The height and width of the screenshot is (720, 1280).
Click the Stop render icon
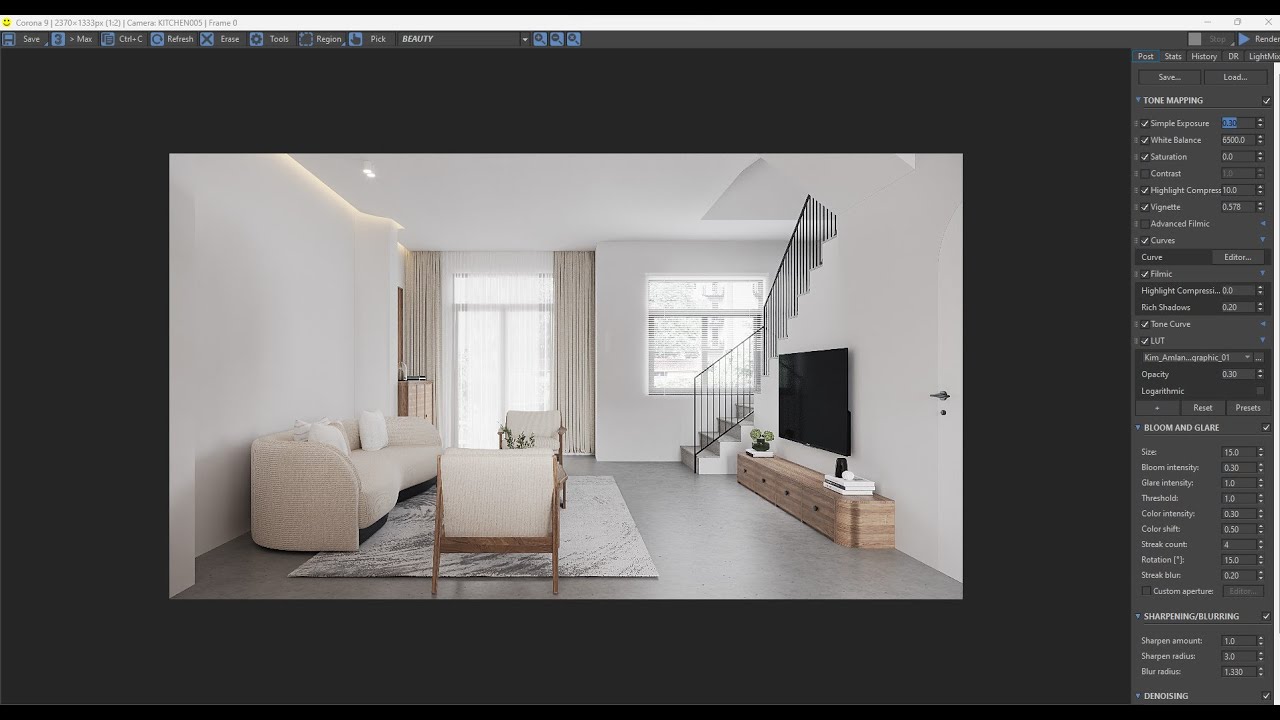[1195, 39]
